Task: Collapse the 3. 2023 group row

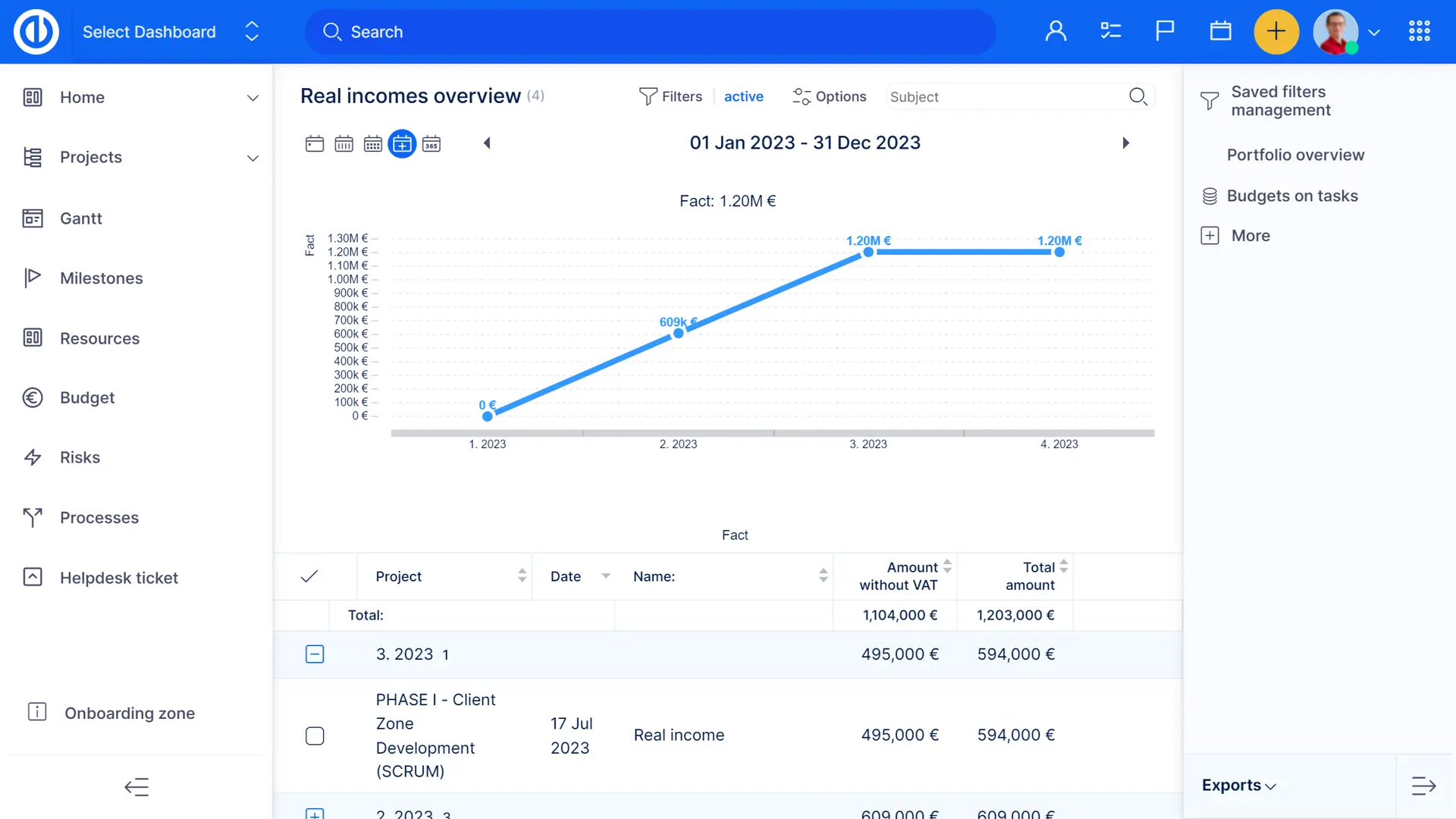Action: pos(315,654)
